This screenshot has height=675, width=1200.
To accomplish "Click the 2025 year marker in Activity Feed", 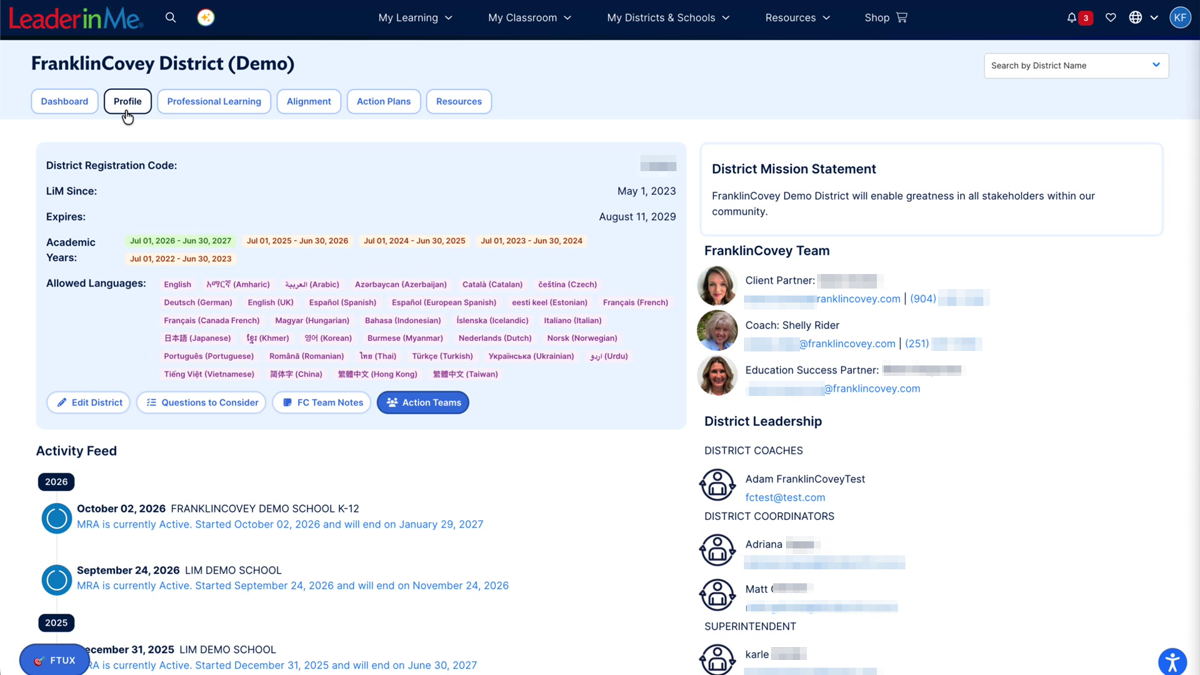I will coord(56,622).
